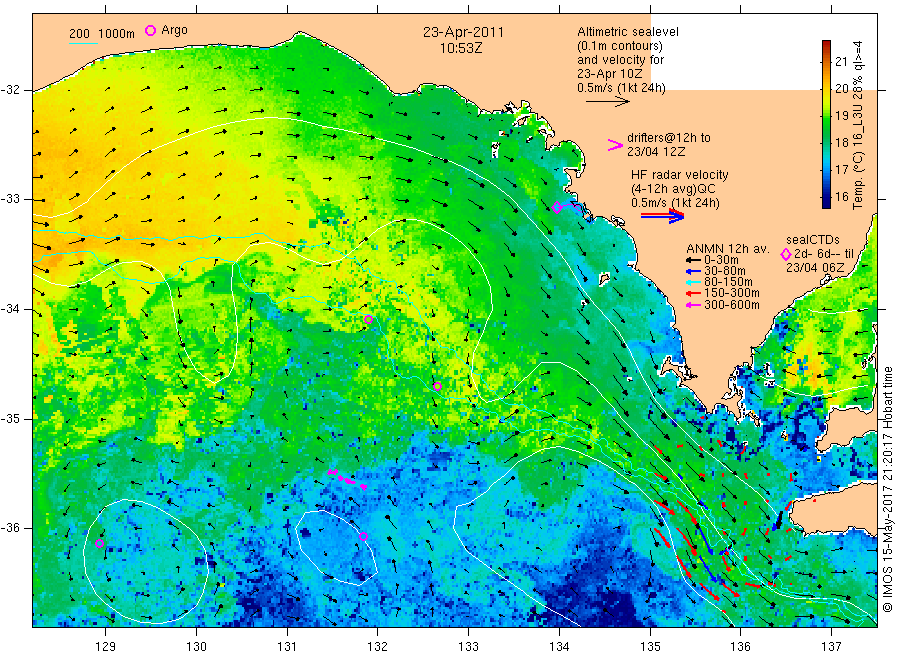Click the 'Altimetric sealevel' legend heading

click(628, 32)
